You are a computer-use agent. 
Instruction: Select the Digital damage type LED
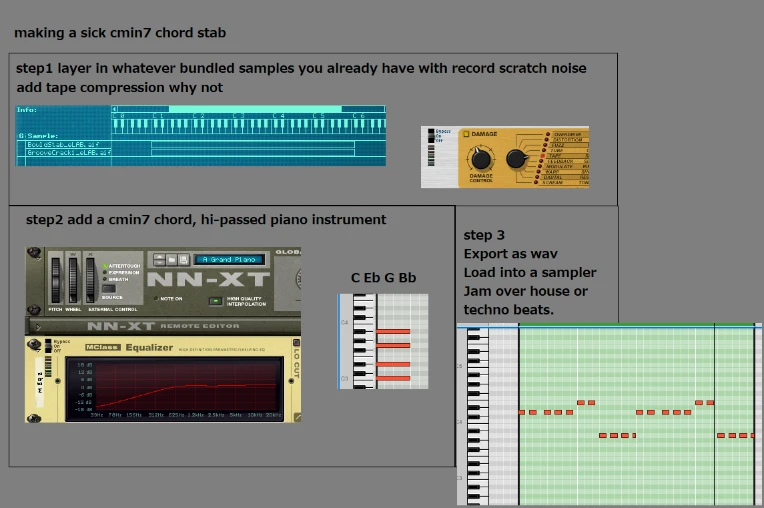pyautogui.click(x=538, y=177)
